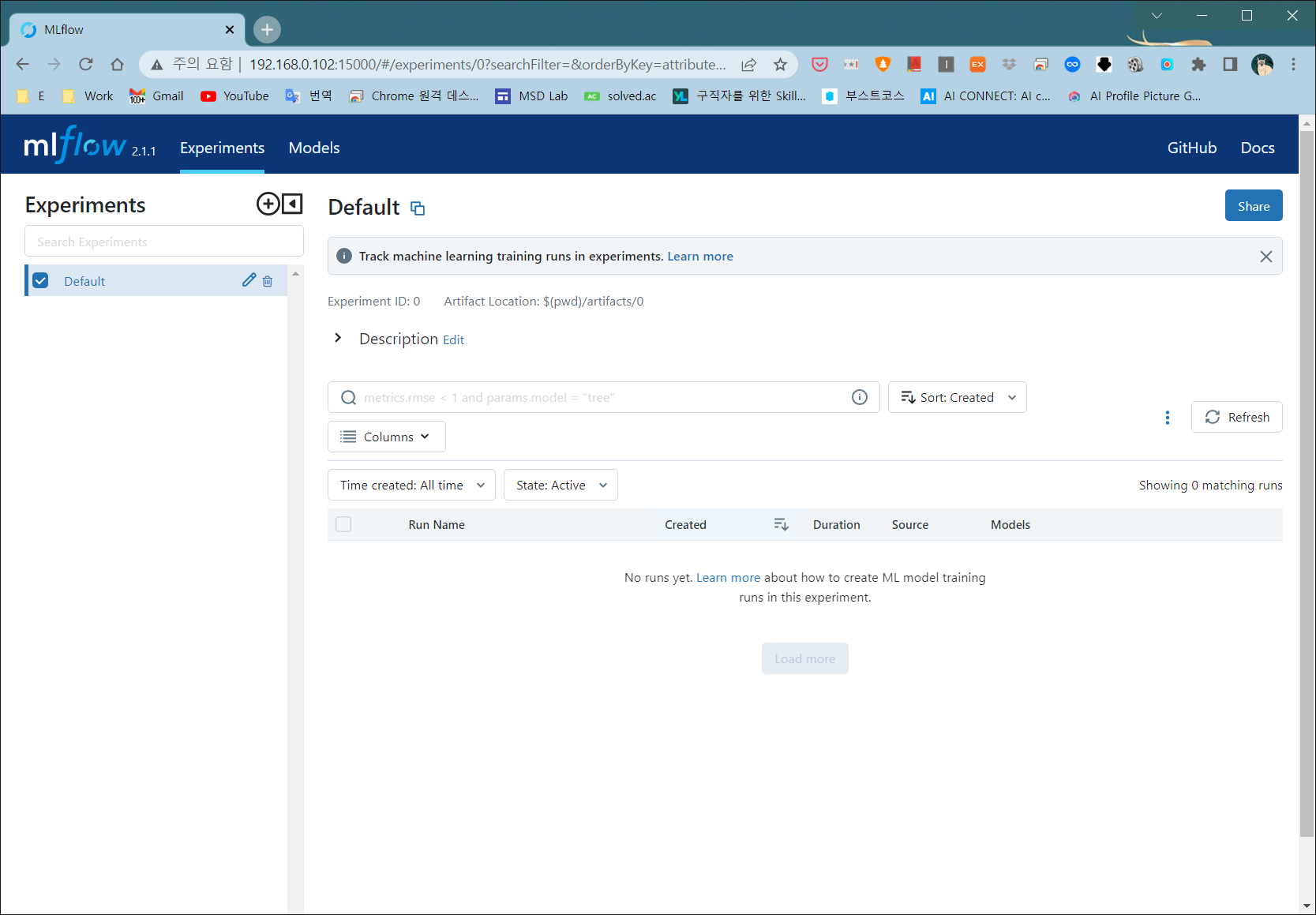Click the pencil icon to rename Default
1316x915 pixels.
(249, 280)
